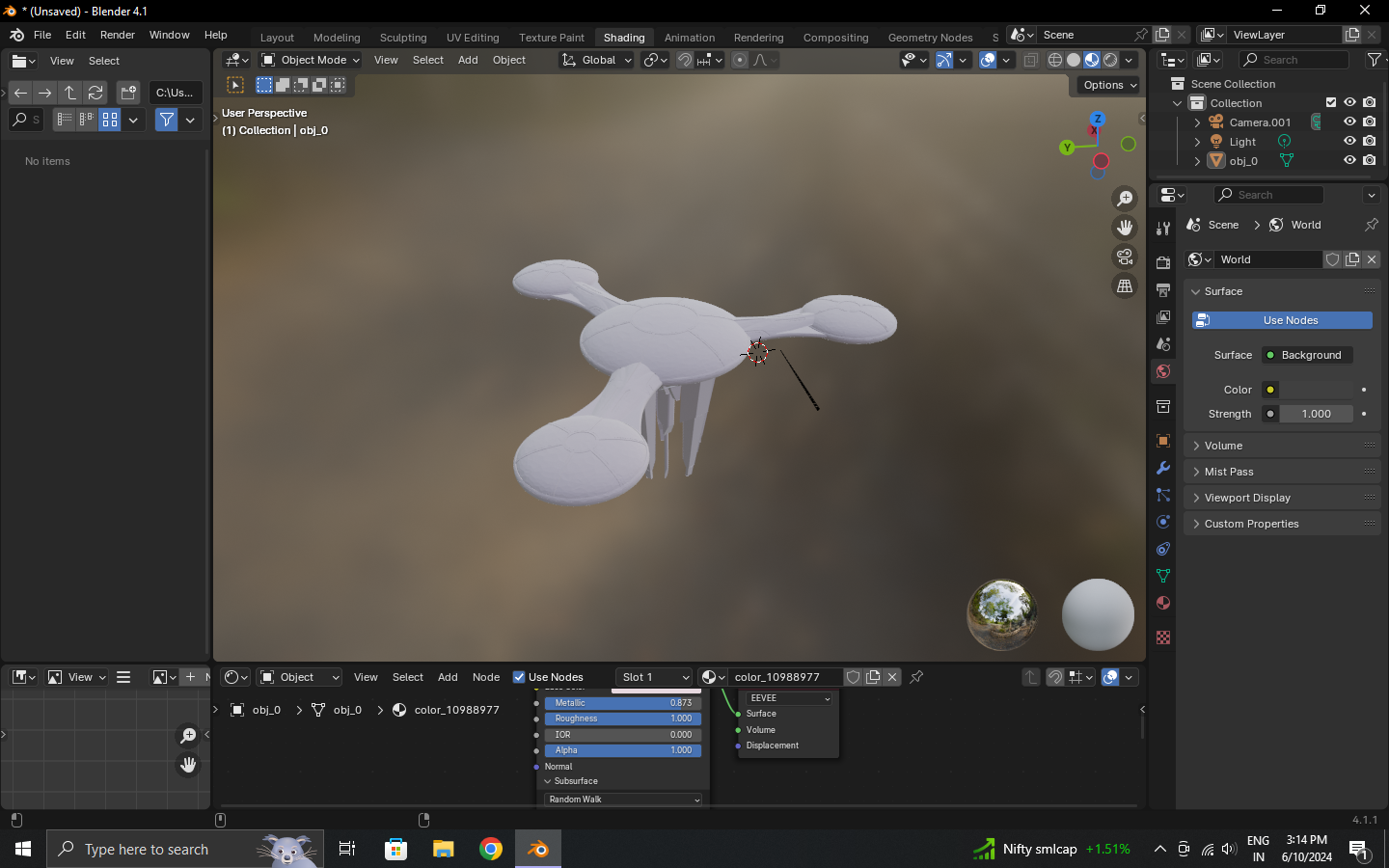Hide Light in viewport
The height and width of the screenshot is (868, 1389).
1349,141
